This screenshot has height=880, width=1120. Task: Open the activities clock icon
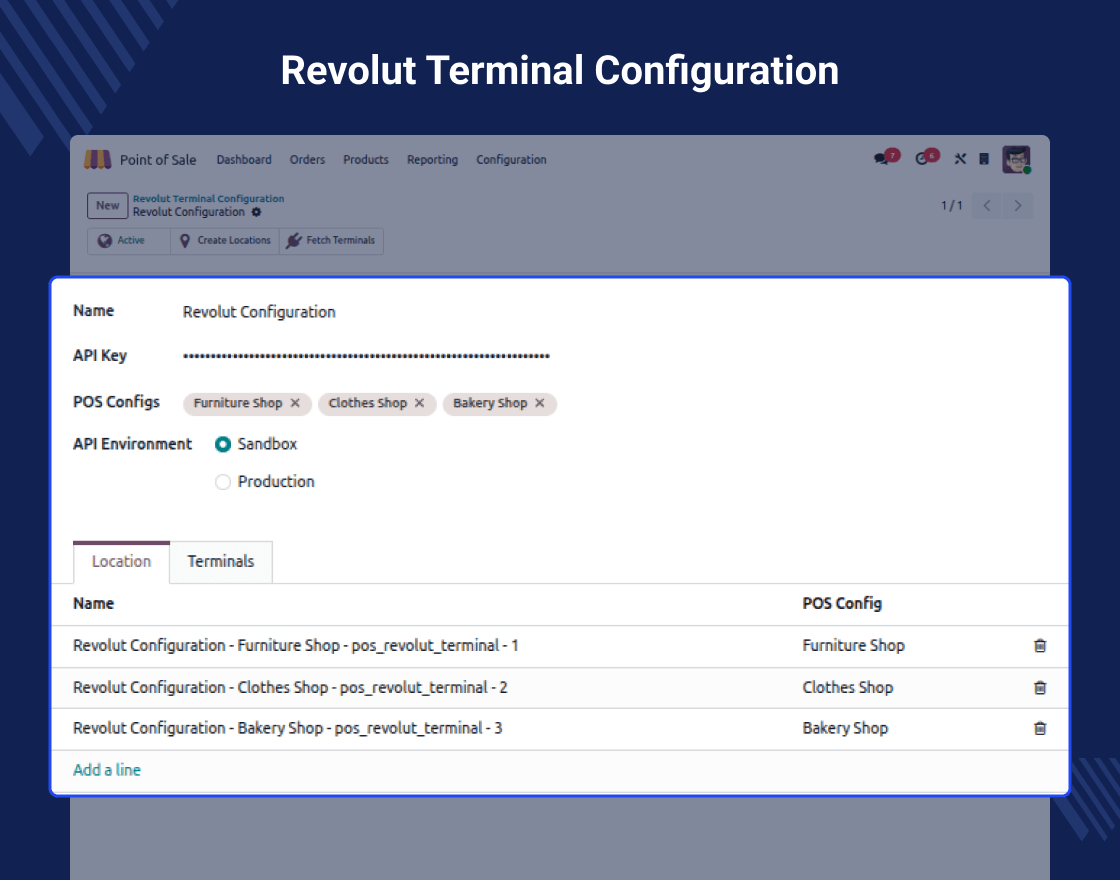(921, 159)
